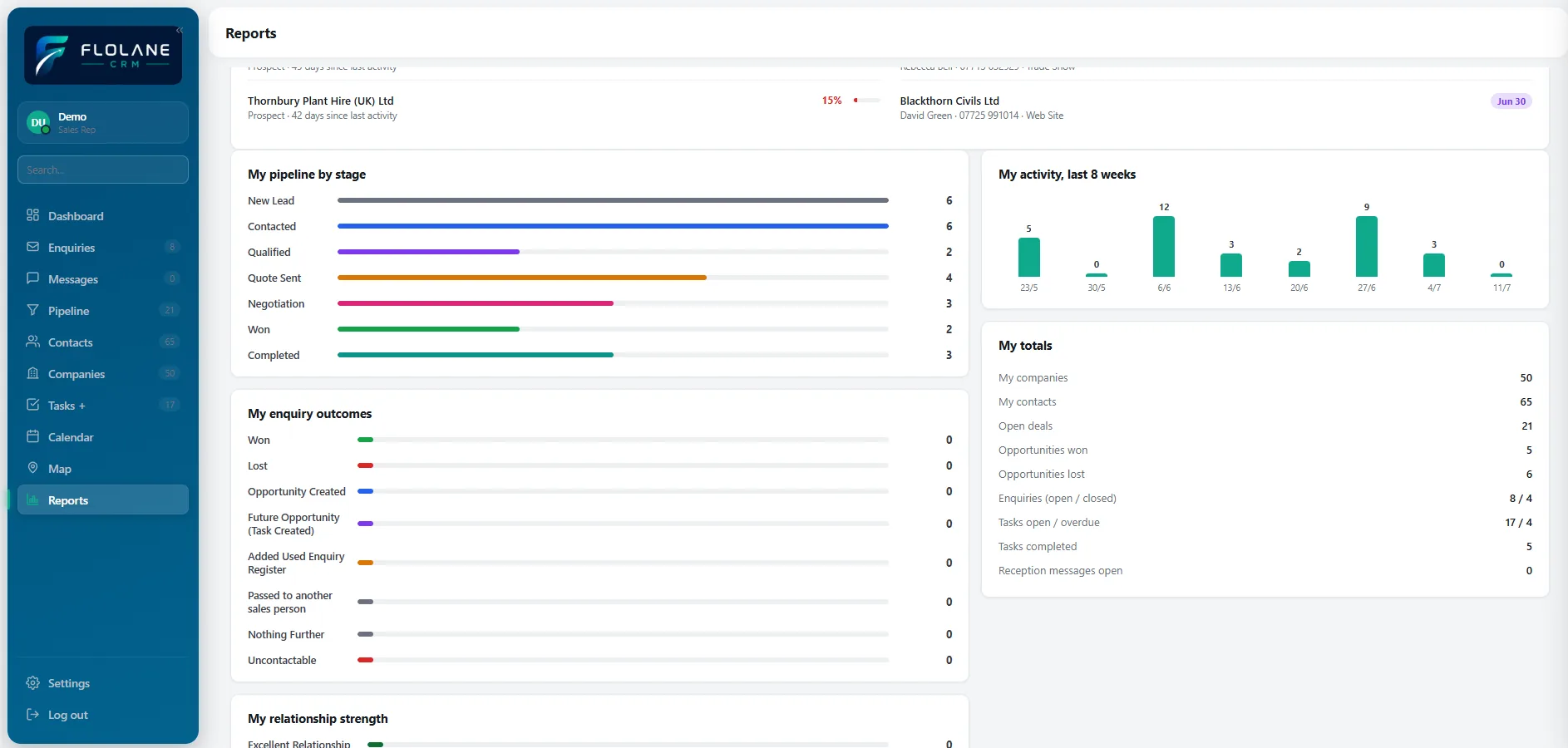Click the My contacts total row
The width and height of the screenshot is (1568, 748).
point(1265,401)
